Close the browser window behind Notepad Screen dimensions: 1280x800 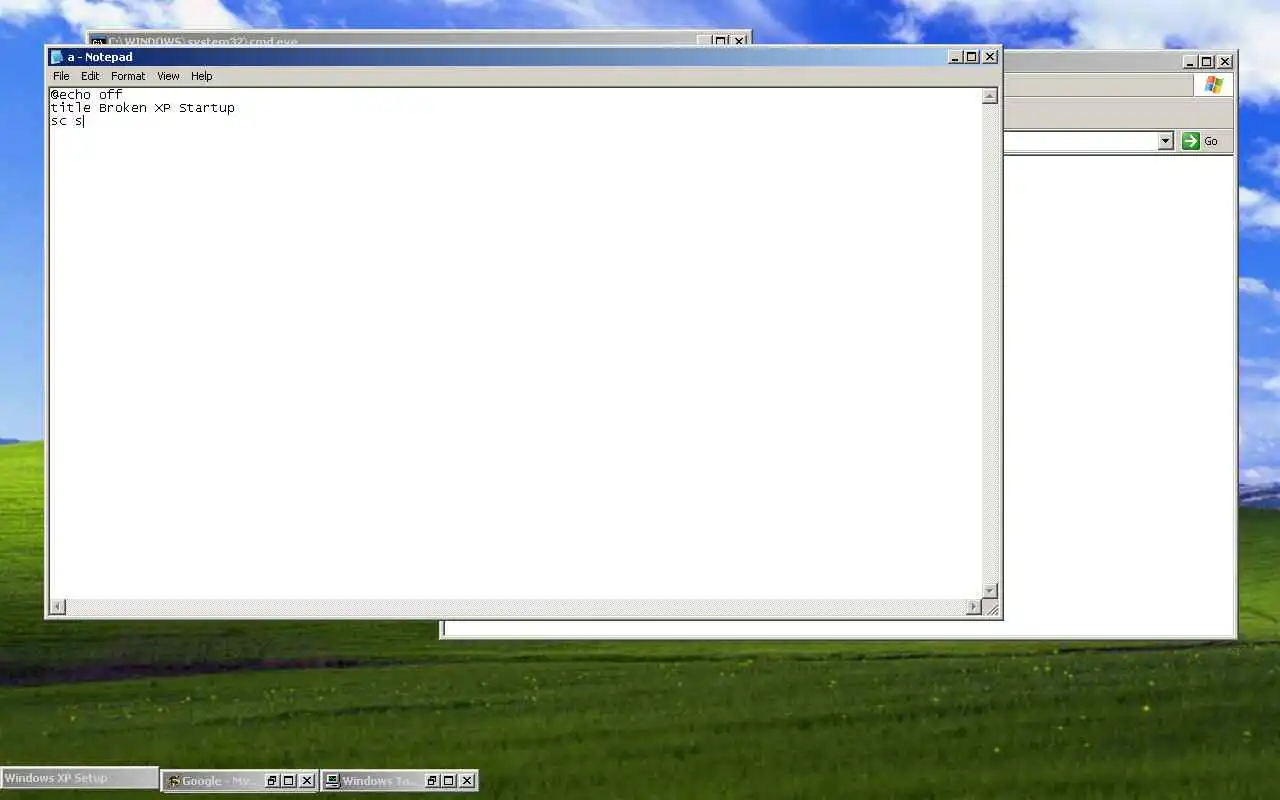(x=1225, y=62)
